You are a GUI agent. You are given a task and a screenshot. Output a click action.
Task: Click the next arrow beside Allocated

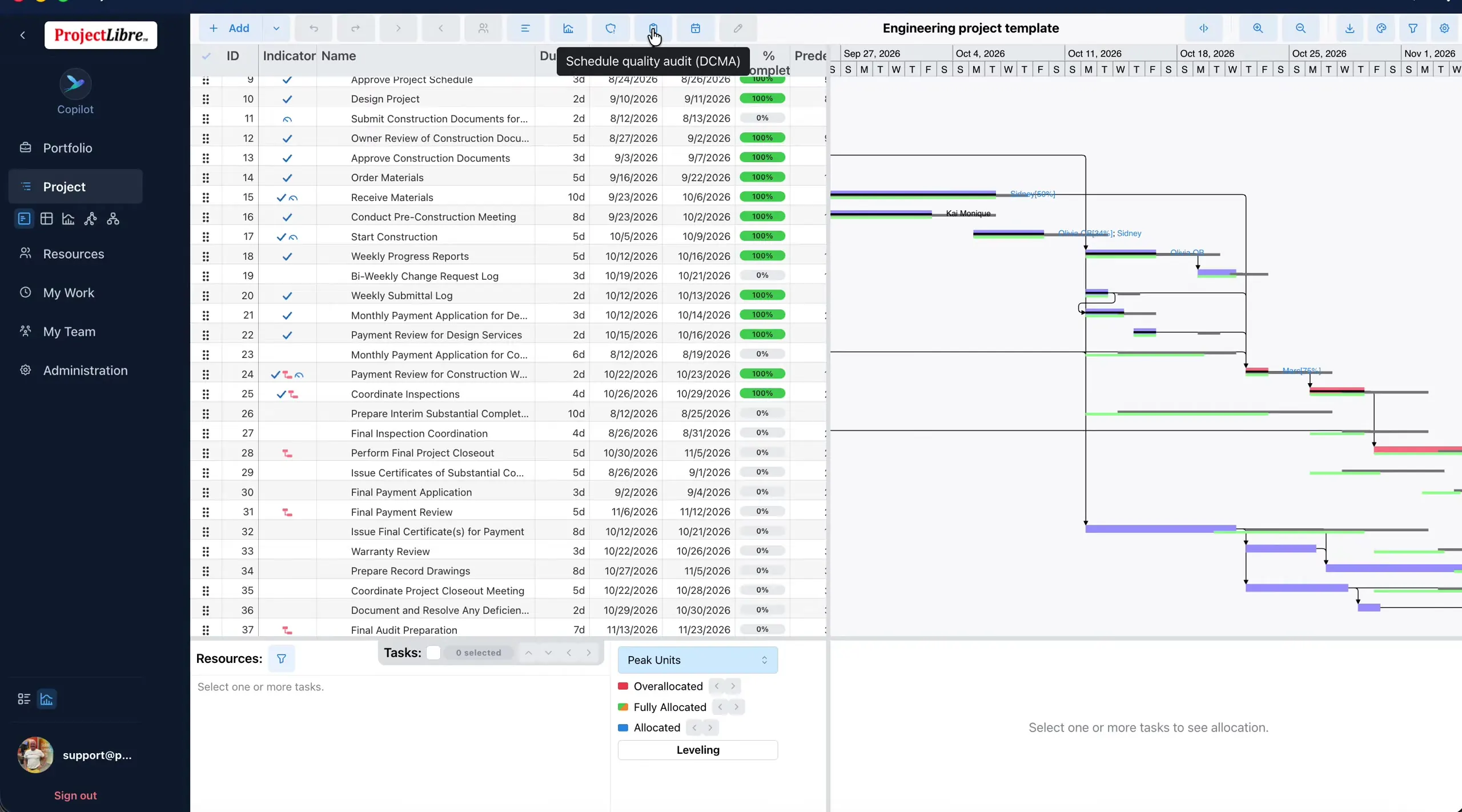pos(710,727)
